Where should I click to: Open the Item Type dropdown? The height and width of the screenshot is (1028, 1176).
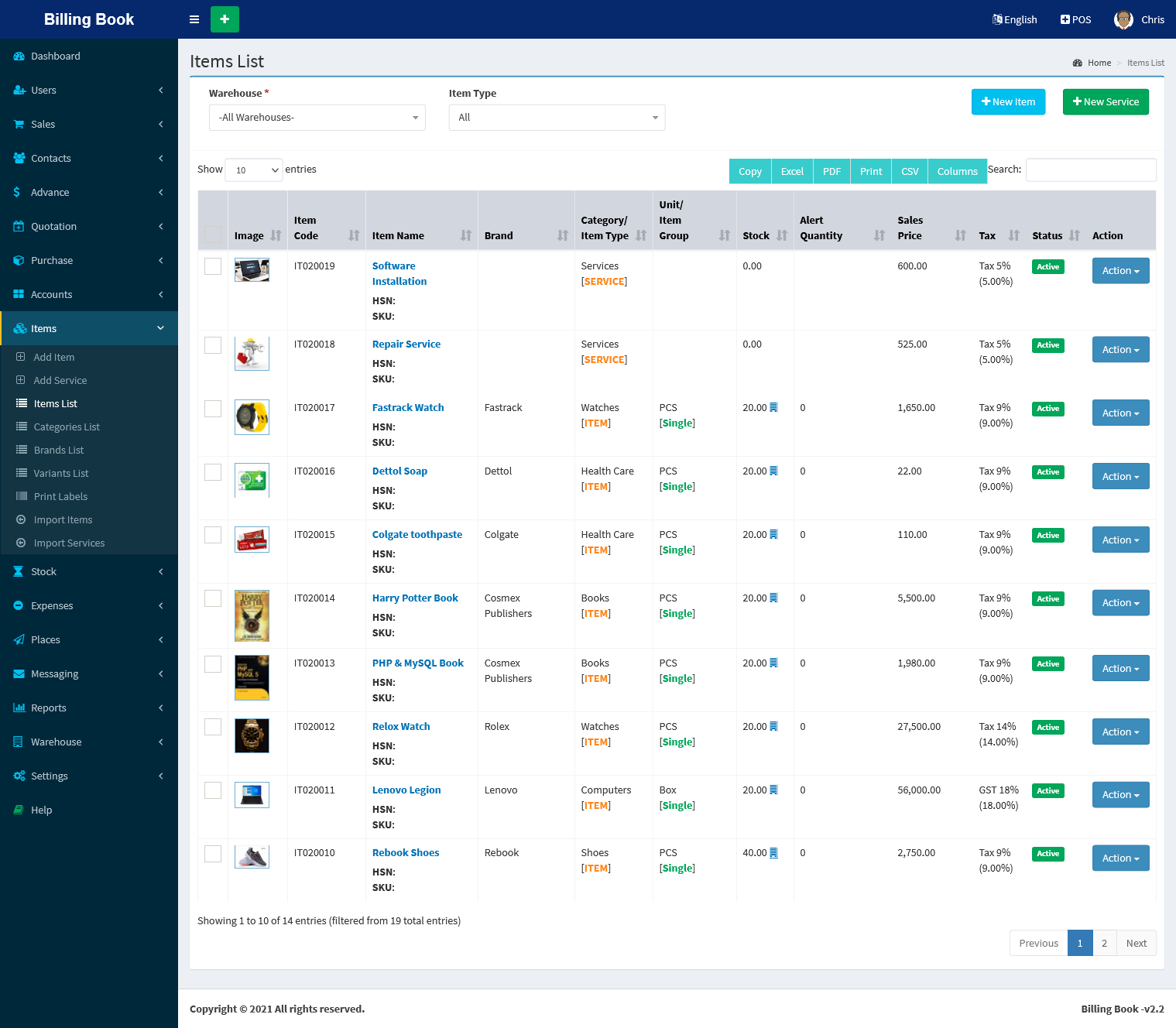(557, 118)
